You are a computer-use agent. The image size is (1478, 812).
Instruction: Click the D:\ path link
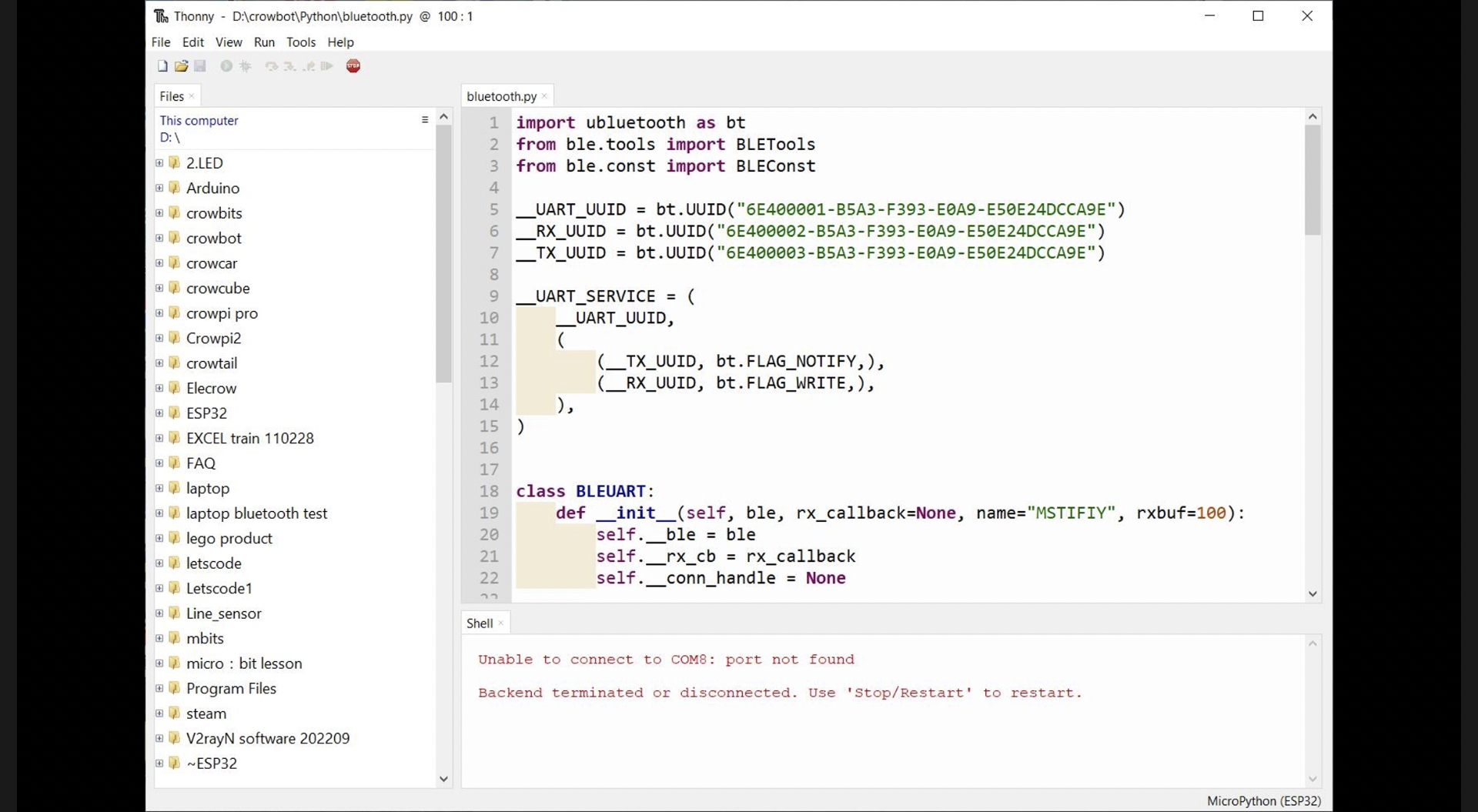pos(169,138)
